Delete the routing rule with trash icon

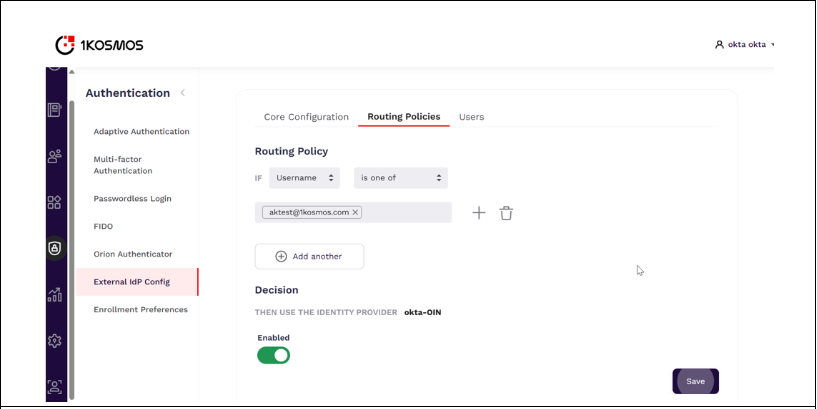[506, 213]
